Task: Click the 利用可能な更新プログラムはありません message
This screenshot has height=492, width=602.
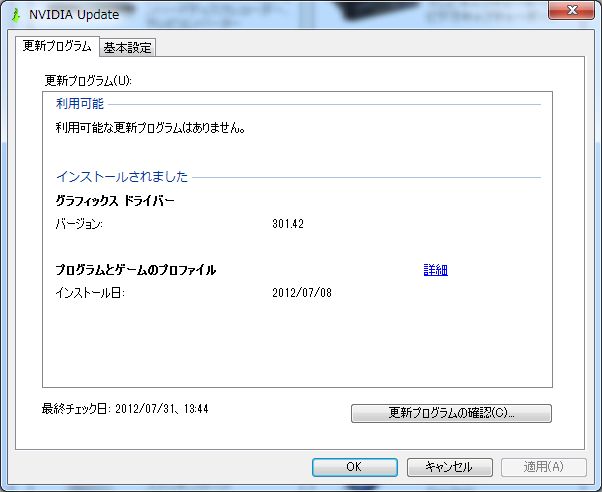Action: [x=150, y=127]
